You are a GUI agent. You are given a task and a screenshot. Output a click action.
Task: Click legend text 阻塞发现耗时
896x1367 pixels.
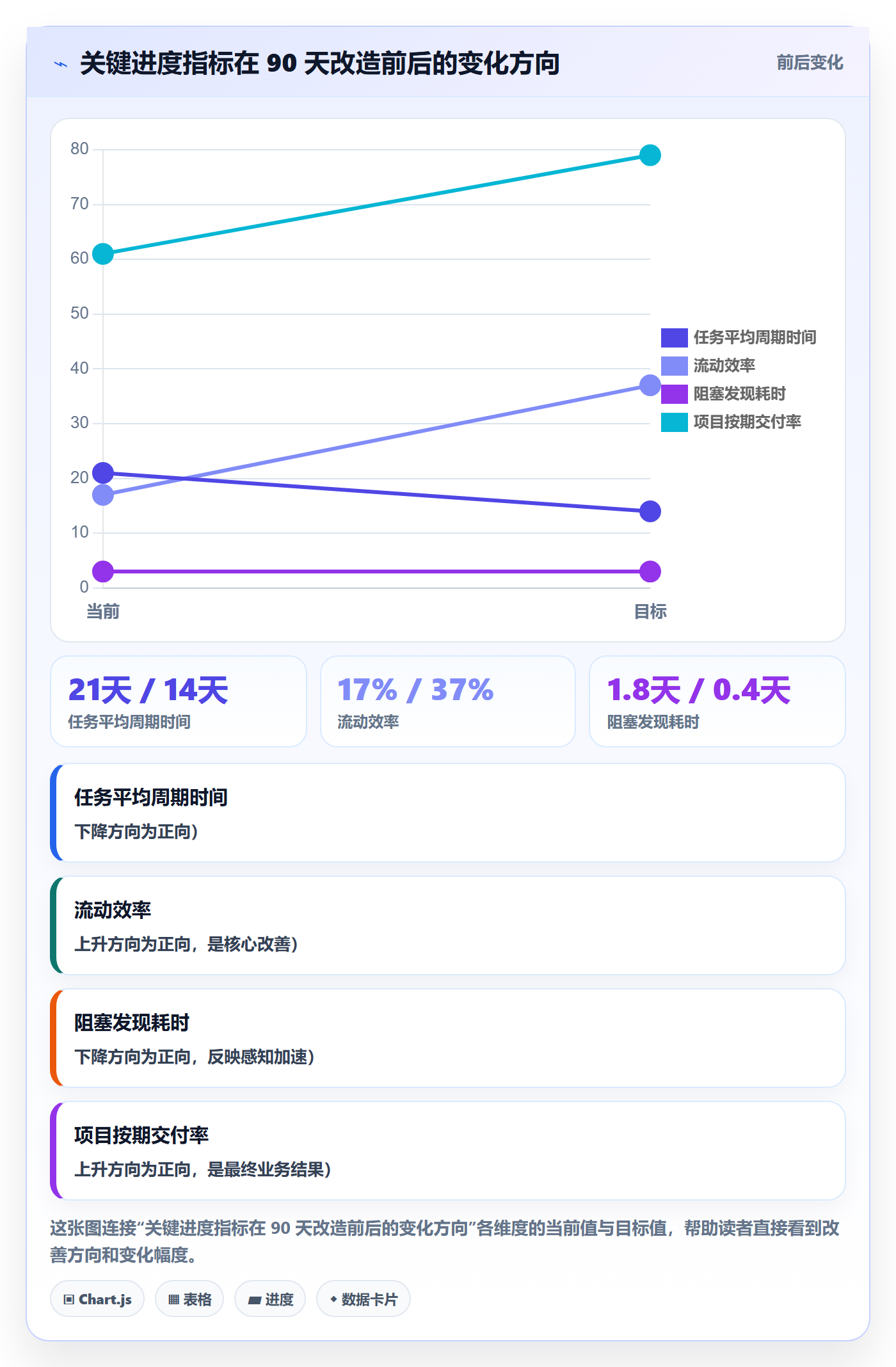pyautogui.click(x=739, y=394)
